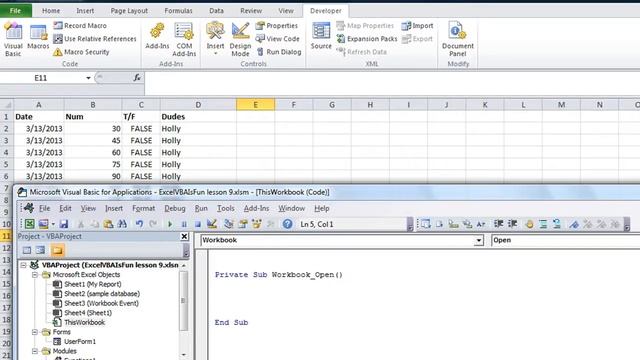This screenshot has width=640, height=360.
Task: Click View Microsoft Excel icon in VBA toolbar
Action: tap(29, 224)
